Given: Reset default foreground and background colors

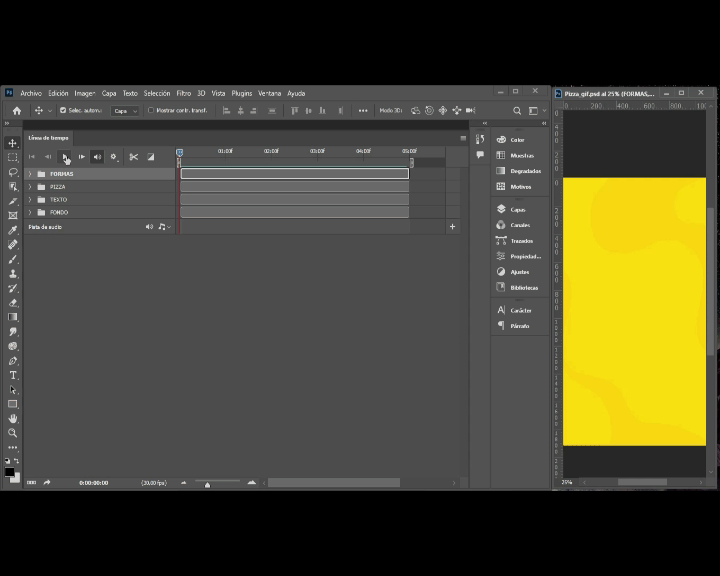Looking at the screenshot, I should tap(7, 461).
